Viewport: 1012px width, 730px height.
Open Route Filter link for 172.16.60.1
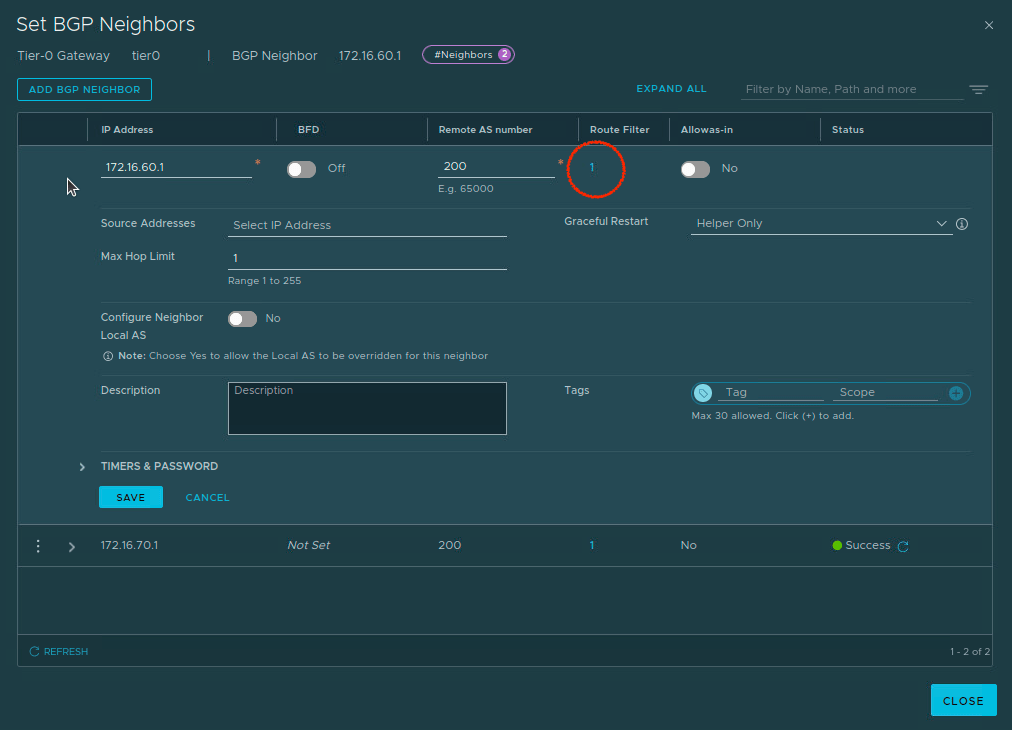(592, 168)
